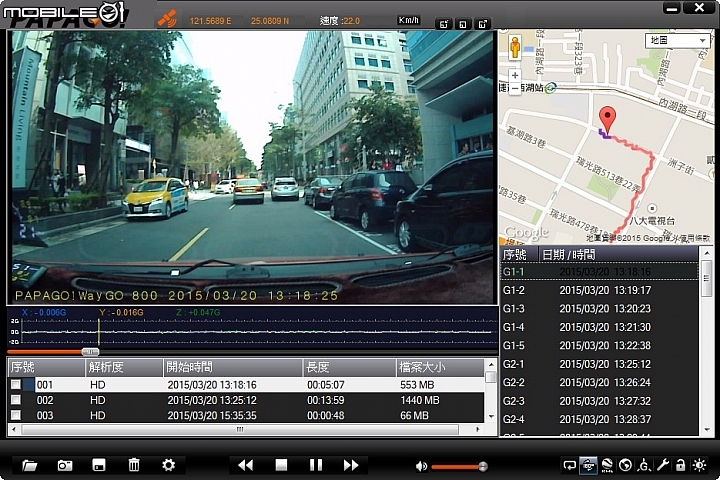Select recording 002 starting 13:25:12
Image resolution: width=720 pixels, height=480 pixels.
click(x=246, y=400)
